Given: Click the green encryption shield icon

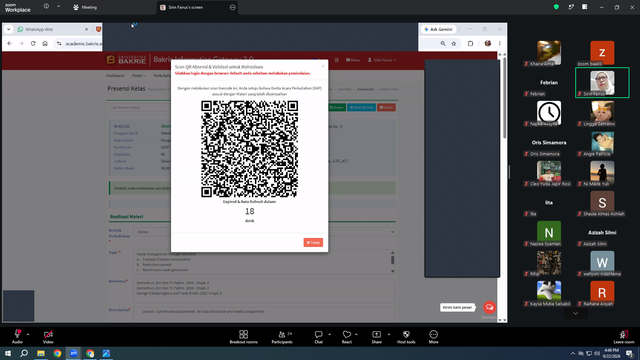Looking at the screenshot, I should click(x=556, y=7).
